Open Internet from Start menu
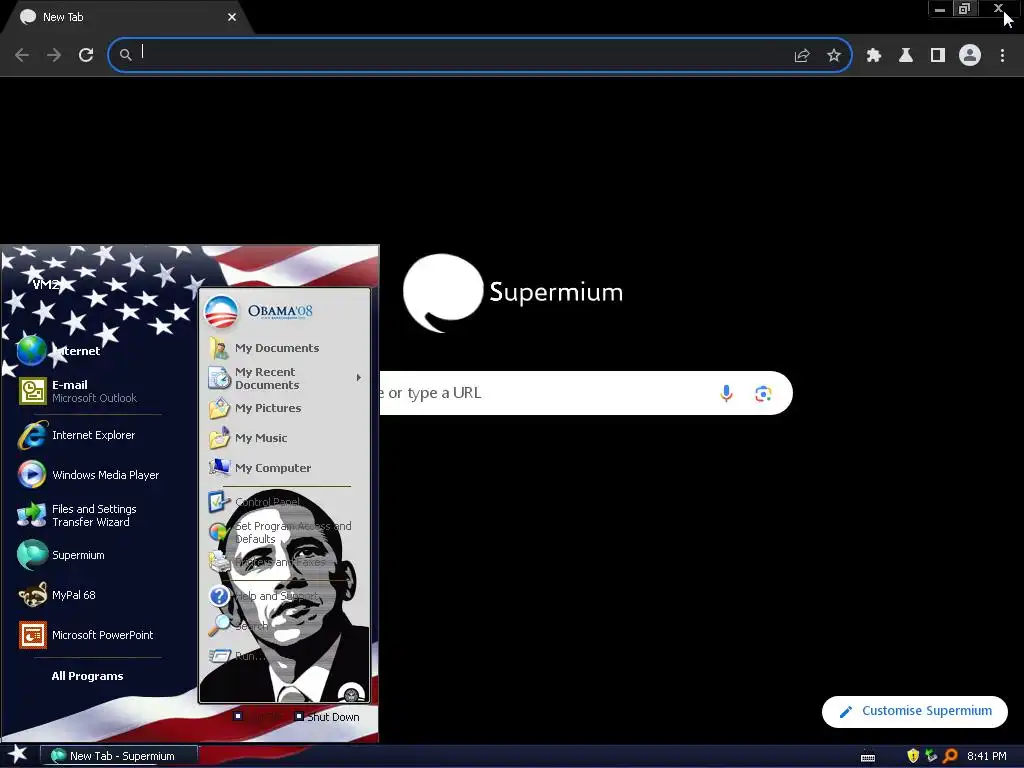Screen dimensions: 1024x768 [x=59, y=351]
